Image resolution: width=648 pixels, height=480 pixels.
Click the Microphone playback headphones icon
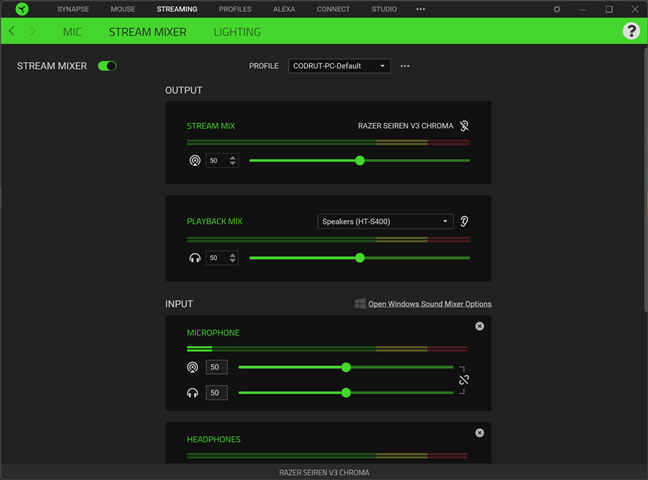pyautogui.click(x=192, y=393)
